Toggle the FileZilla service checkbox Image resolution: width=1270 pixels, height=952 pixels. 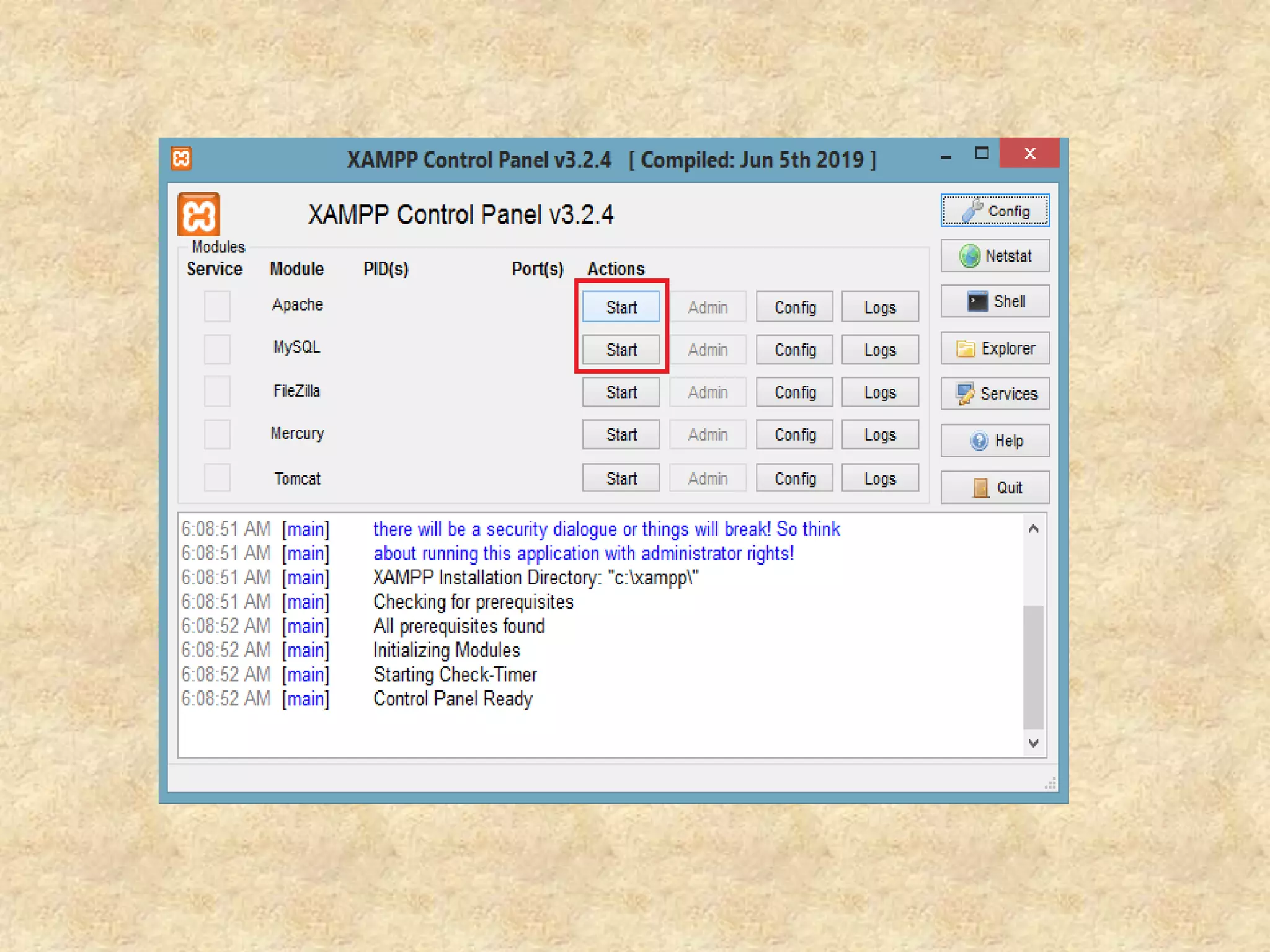pyautogui.click(x=217, y=392)
